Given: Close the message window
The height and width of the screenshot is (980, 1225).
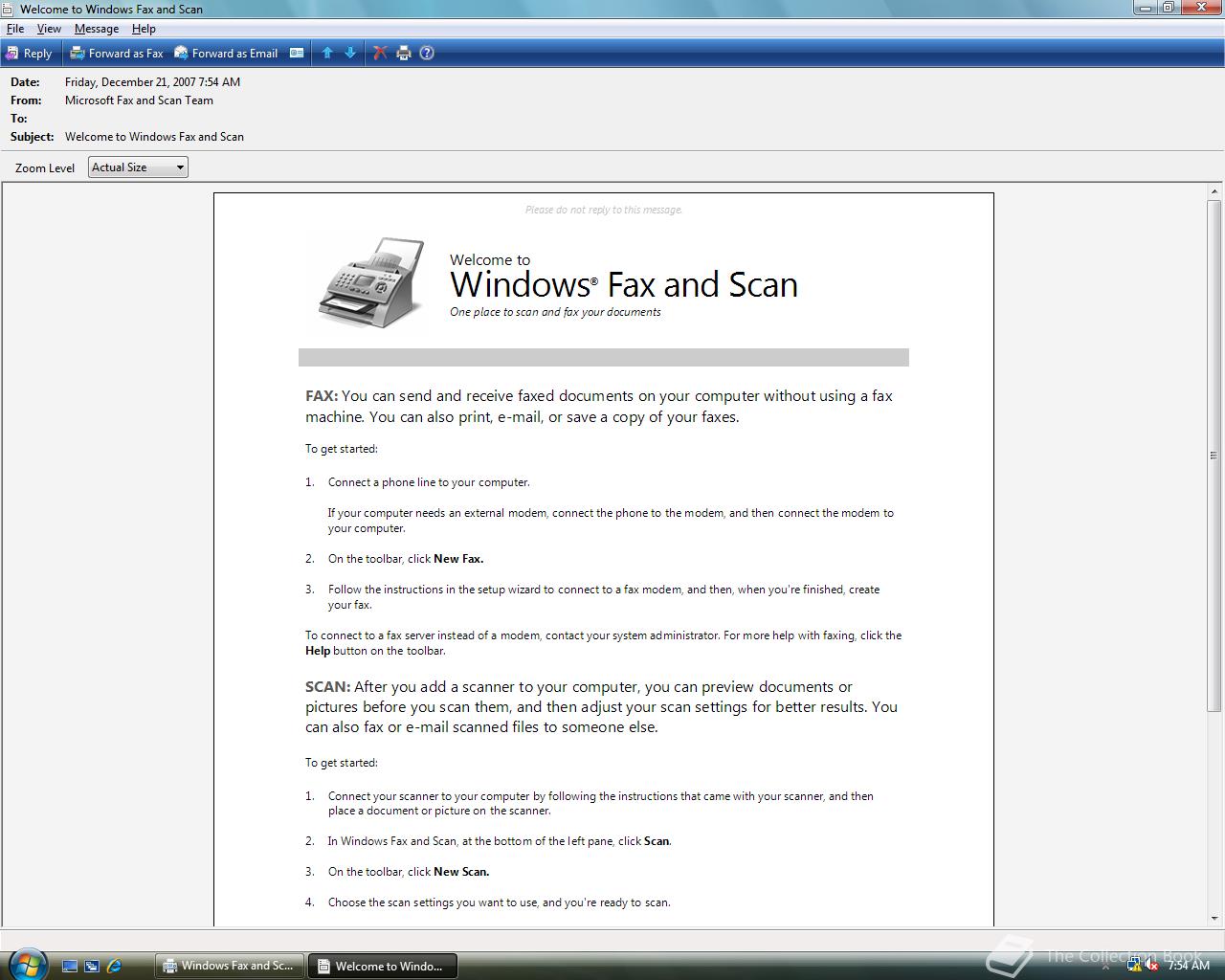Looking at the screenshot, I should click(1200, 8).
